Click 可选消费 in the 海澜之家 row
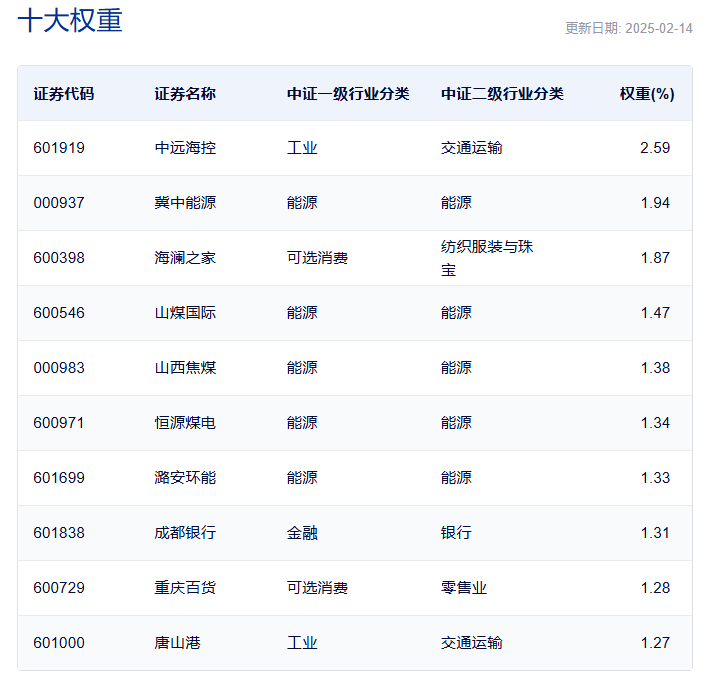Image resolution: width=710 pixels, height=687 pixels. [317, 258]
